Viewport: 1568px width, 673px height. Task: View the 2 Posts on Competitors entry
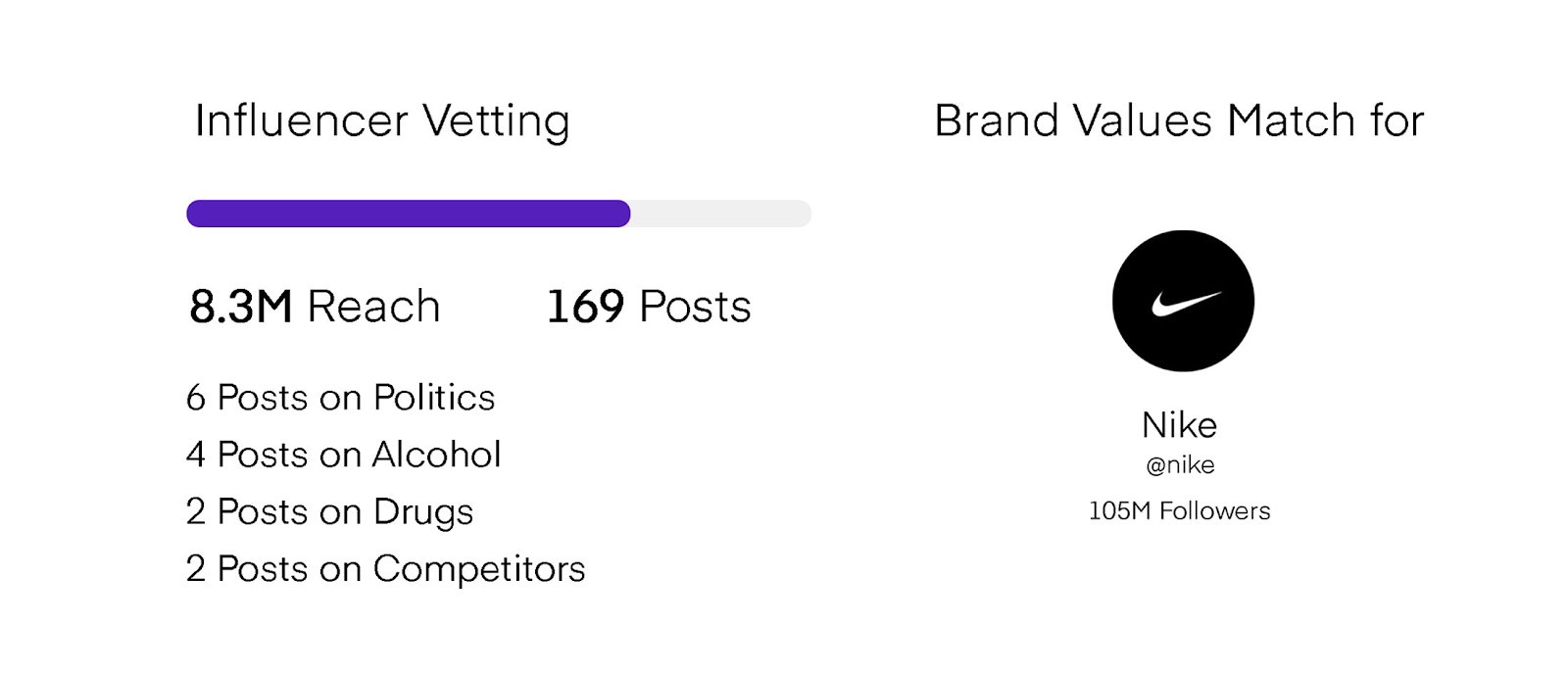pyautogui.click(x=385, y=568)
